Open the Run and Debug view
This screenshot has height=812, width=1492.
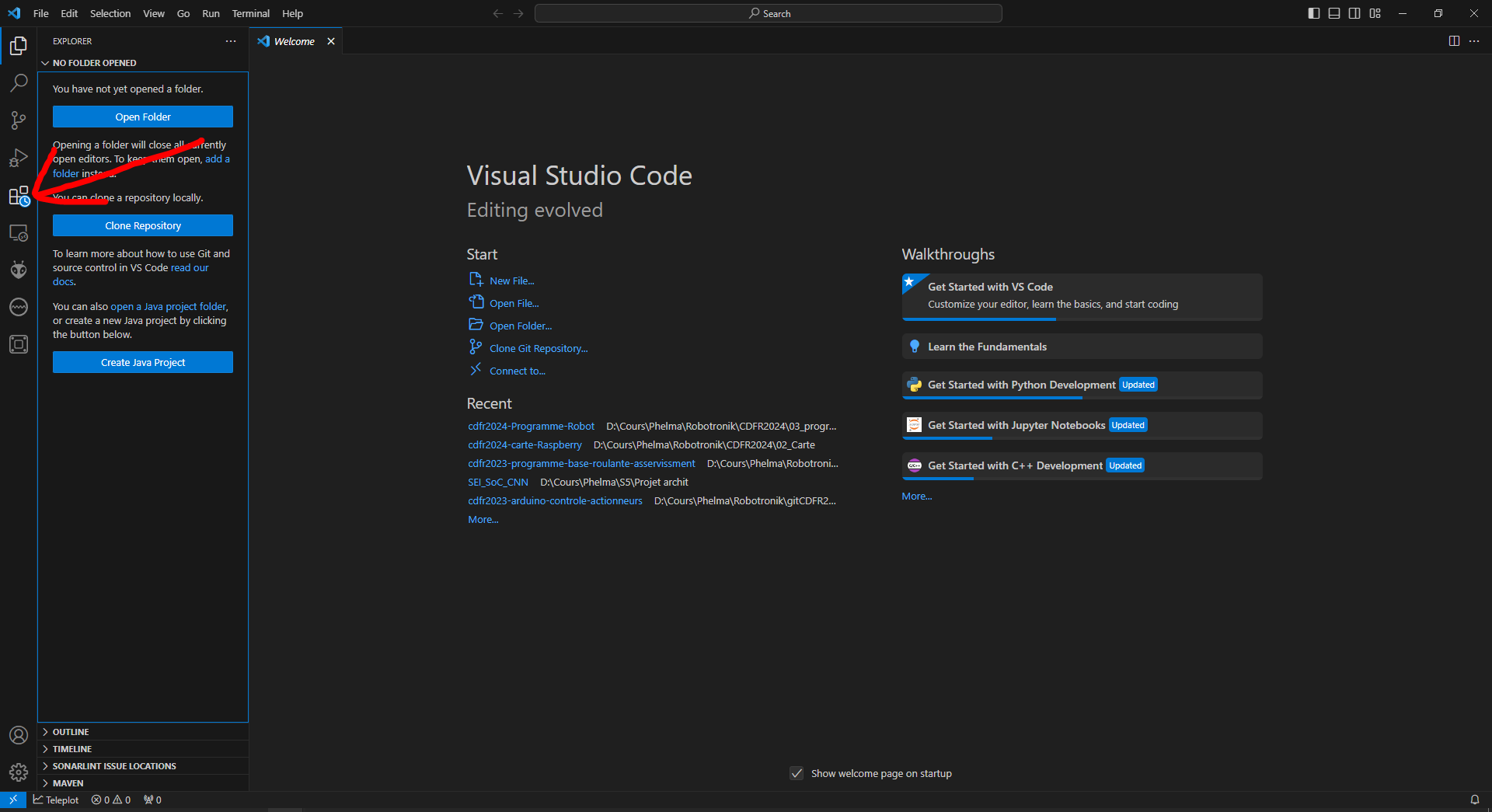(x=19, y=158)
